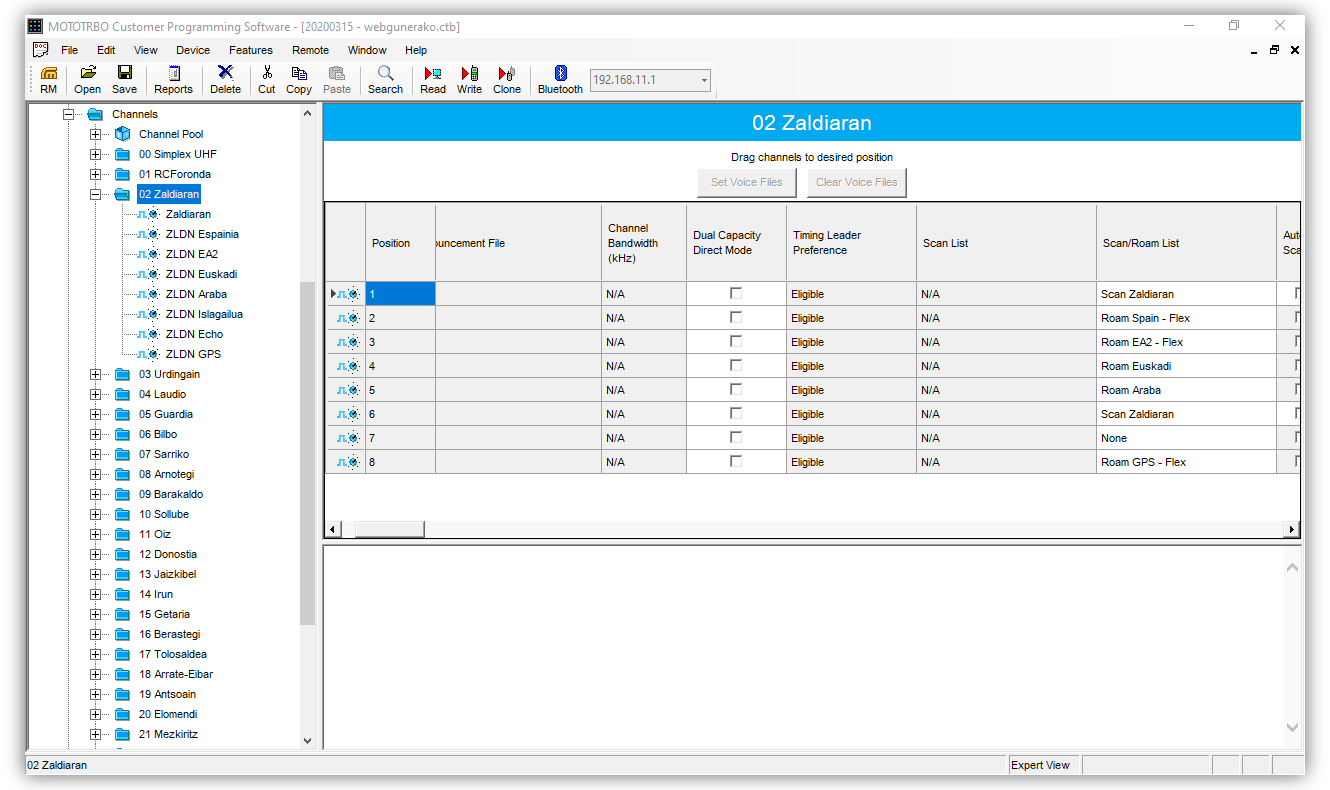Screen dimensions: 1330x790
Task: Save the codeplug using Save icon
Action: click(x=124, y=79)
